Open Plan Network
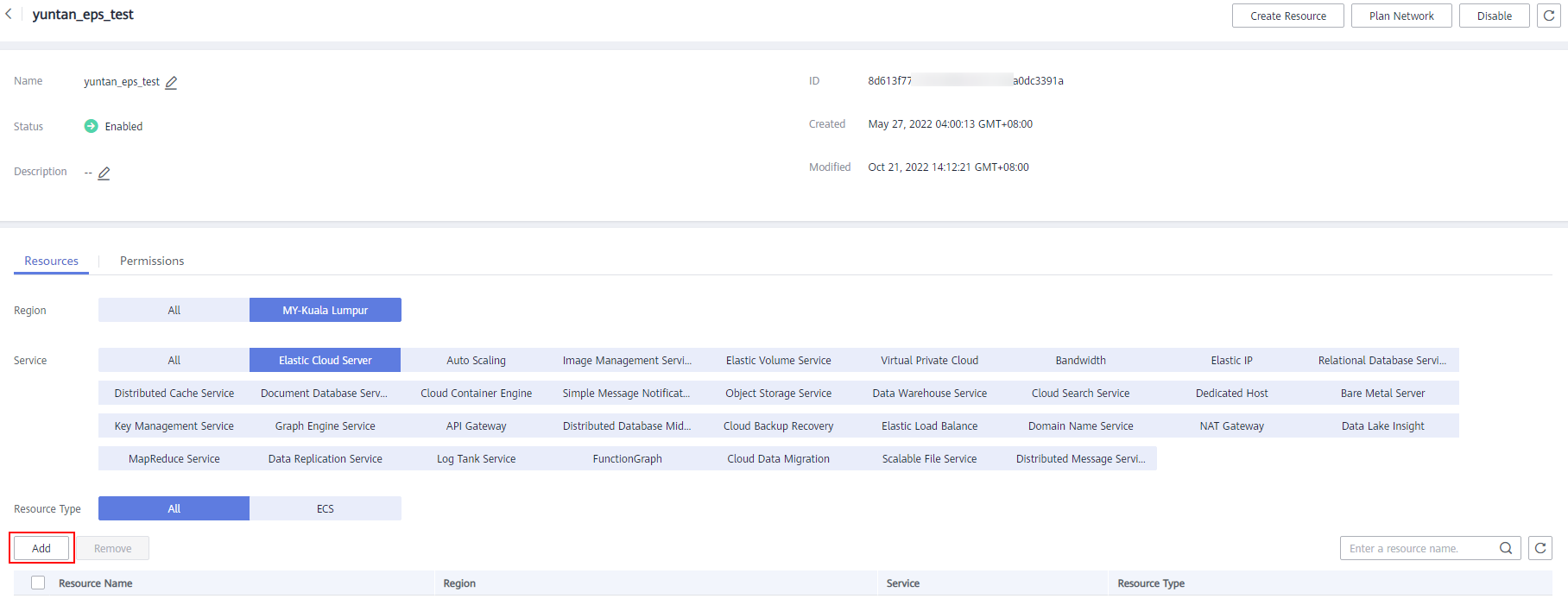Viewport: 1568px width, 605px height. 1401,16
